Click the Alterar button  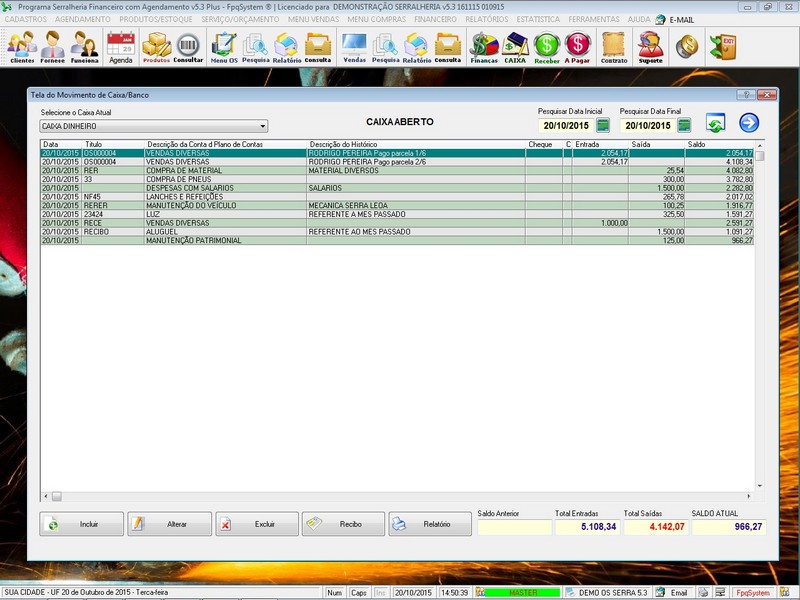169,524
